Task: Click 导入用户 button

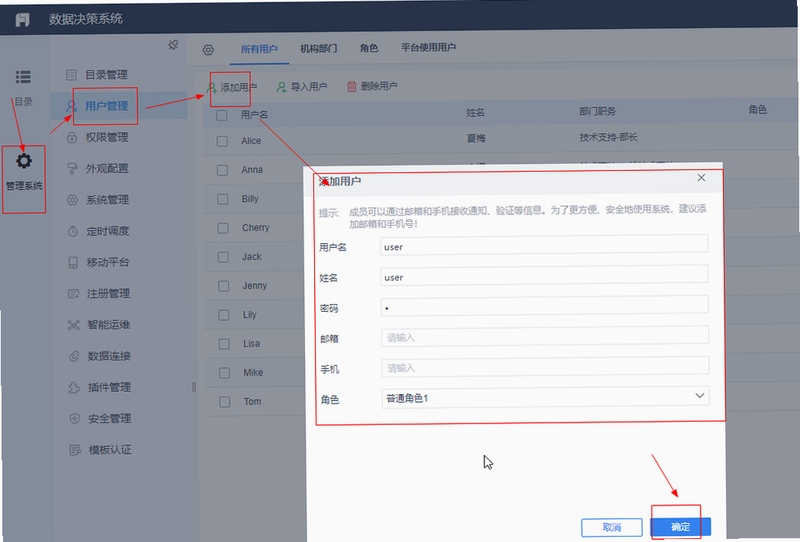Action: (302, 87)
